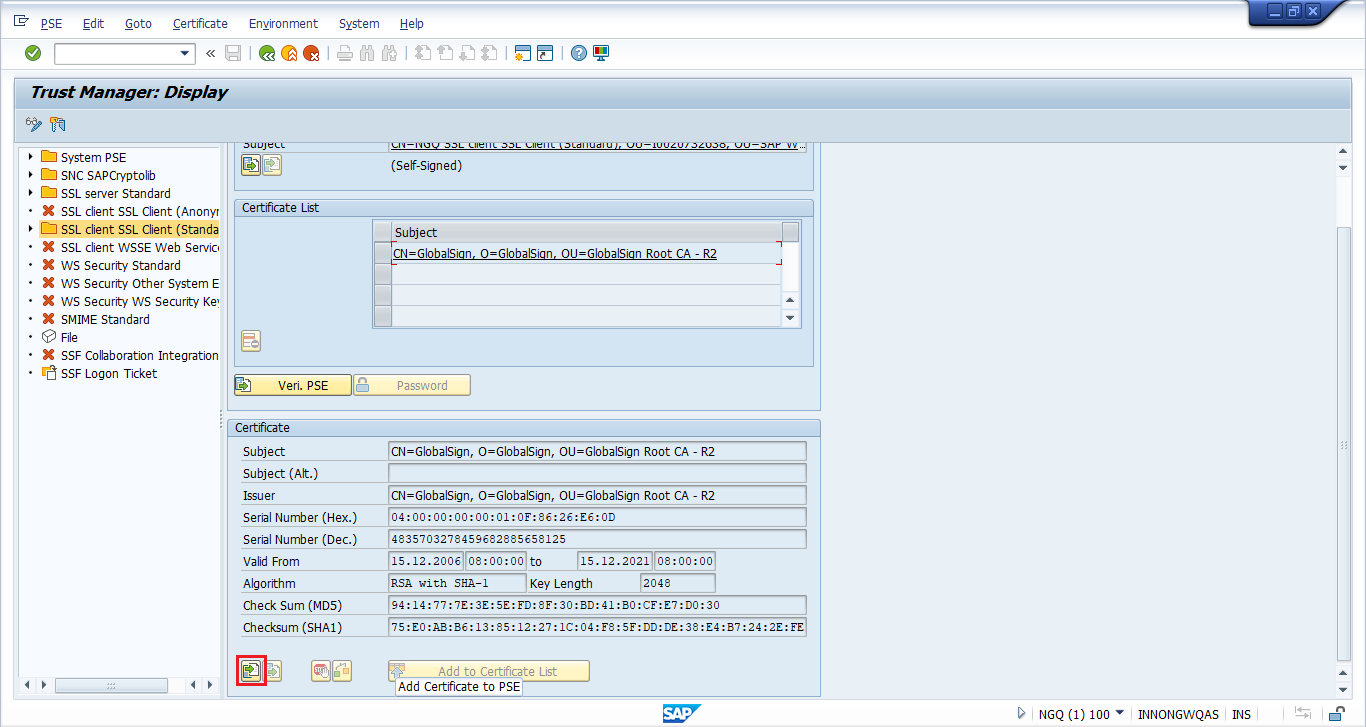This screenshot has height=727, width=1366.
Task: Expand the System PSE tree node
Action: click(x=31, y=157)
